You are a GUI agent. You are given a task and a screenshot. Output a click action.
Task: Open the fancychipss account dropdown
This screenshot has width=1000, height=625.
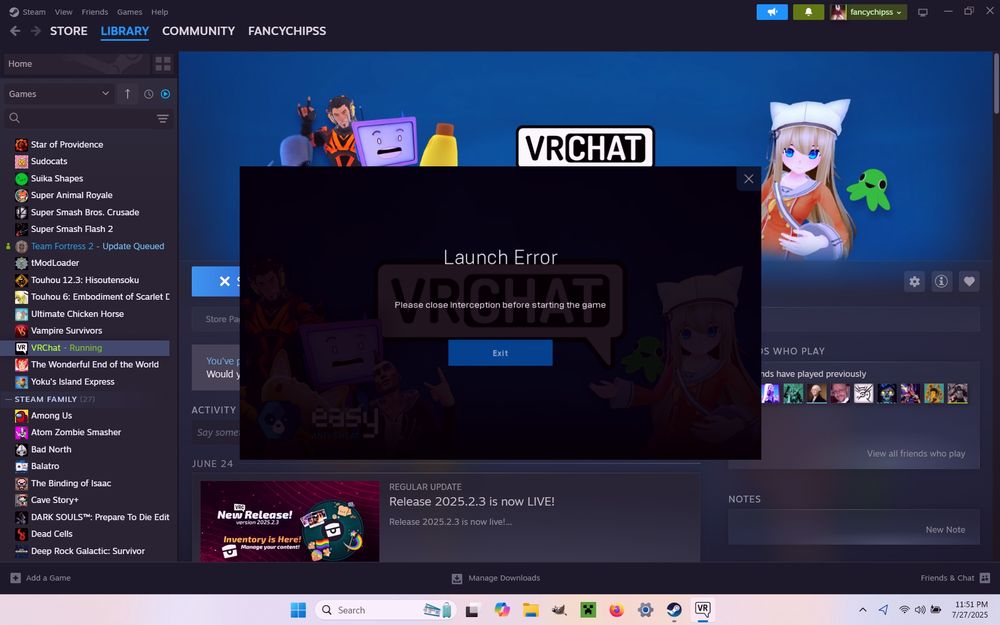[868, 12]
